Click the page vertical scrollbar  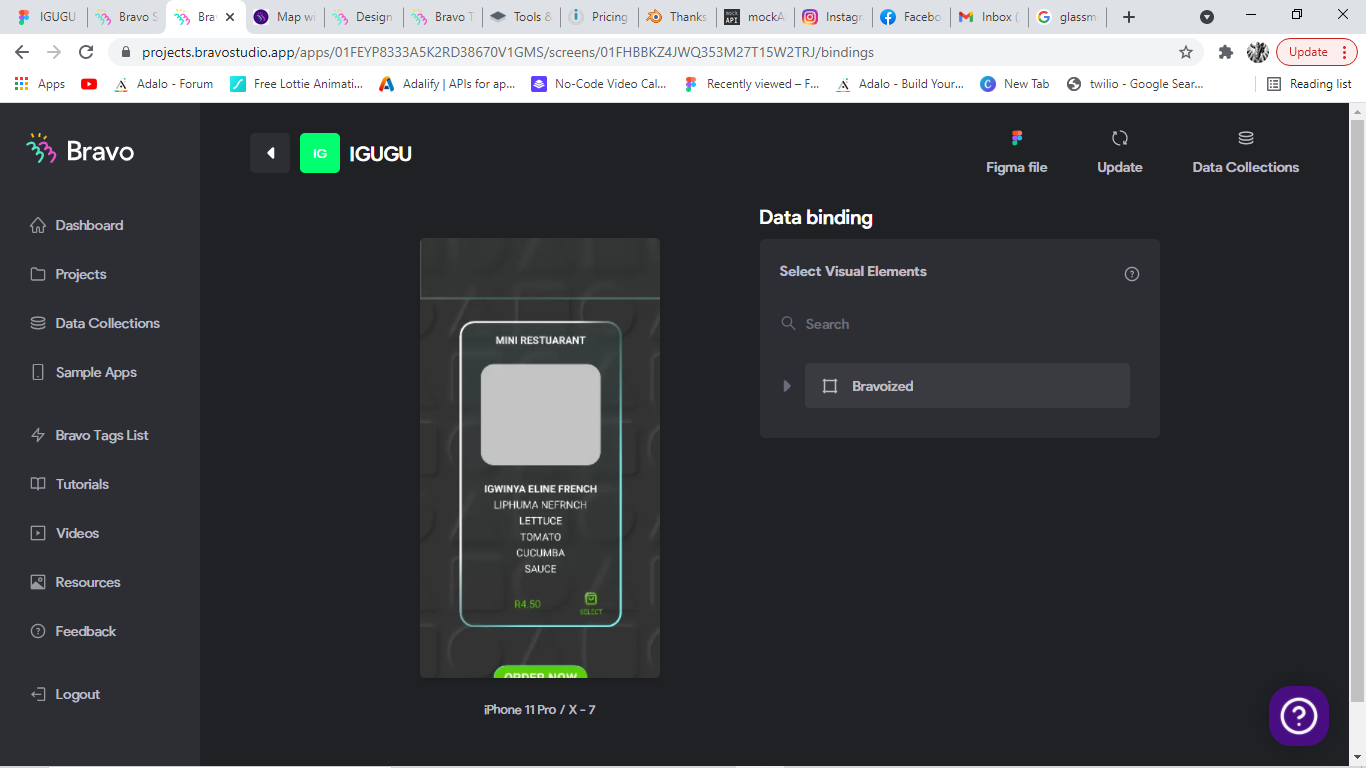click(x=1357, y=410)
